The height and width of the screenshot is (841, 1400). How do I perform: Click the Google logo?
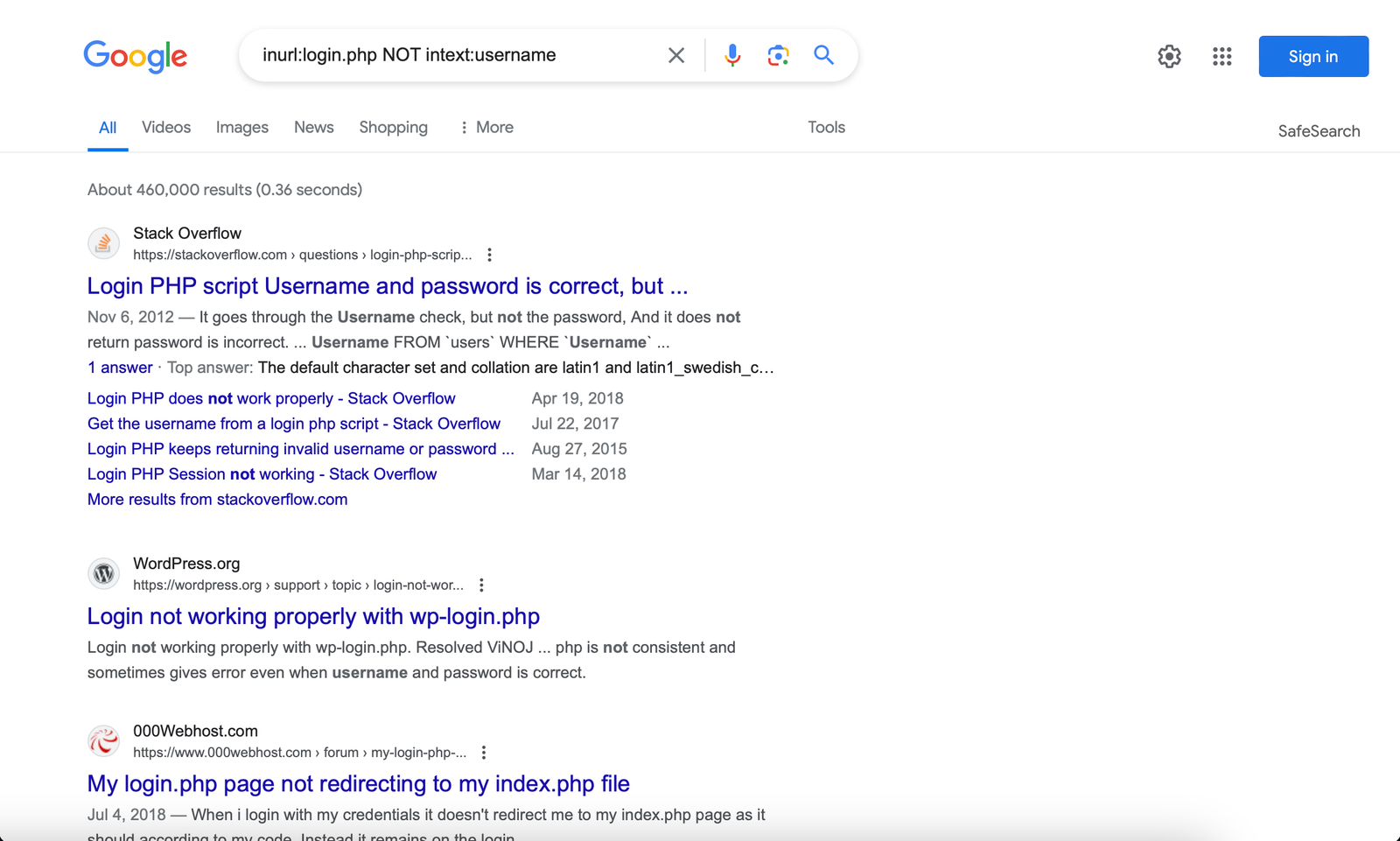coord(136,56)
